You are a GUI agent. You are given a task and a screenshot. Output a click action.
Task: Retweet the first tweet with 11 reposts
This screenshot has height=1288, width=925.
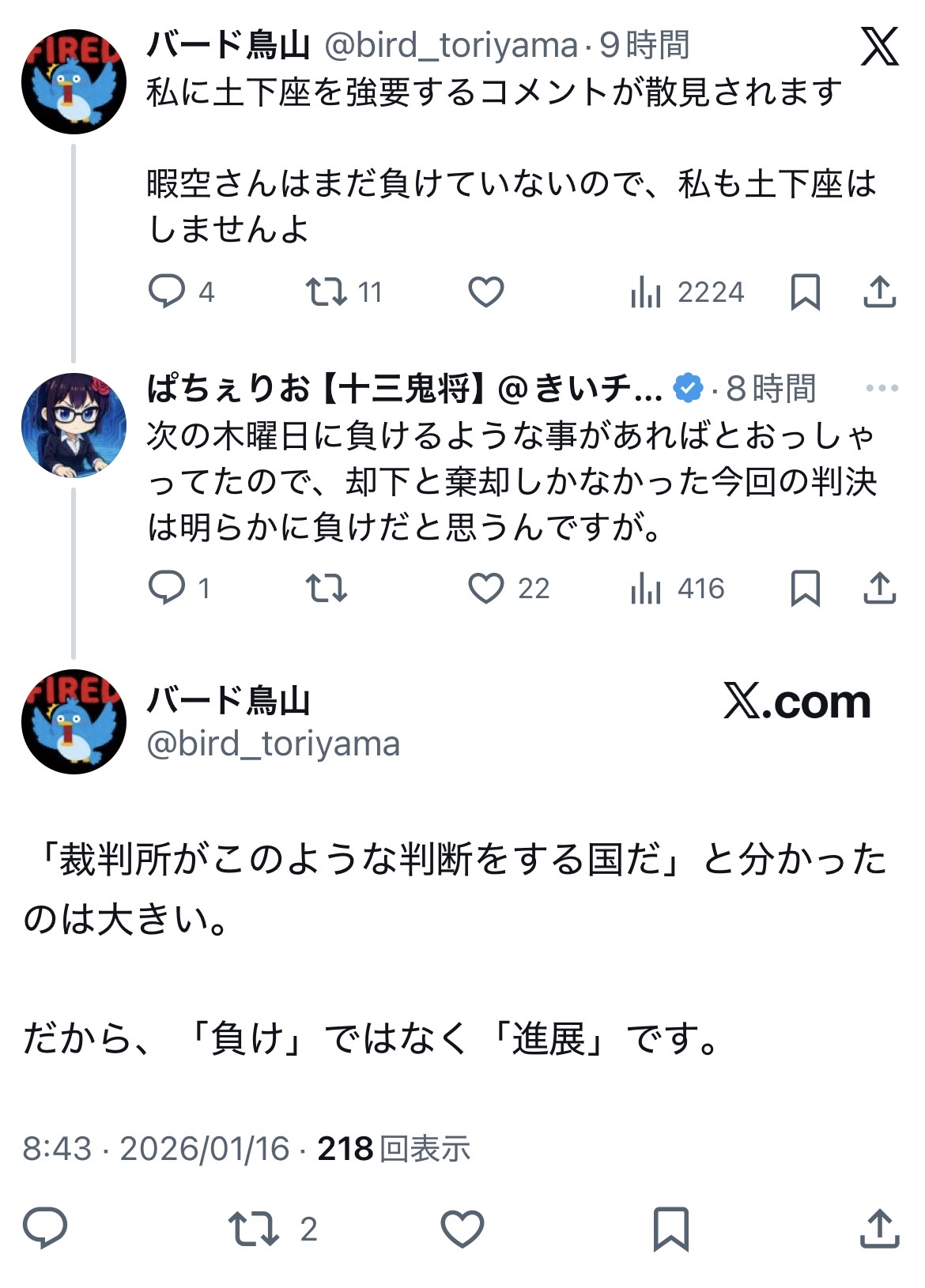(327, 292)
